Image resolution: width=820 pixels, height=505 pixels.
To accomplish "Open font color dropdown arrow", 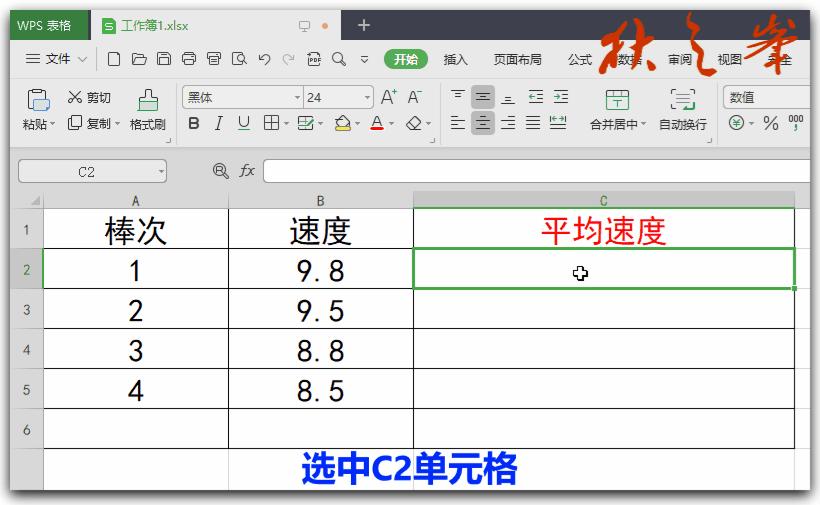I will click(x=391, y=124).
